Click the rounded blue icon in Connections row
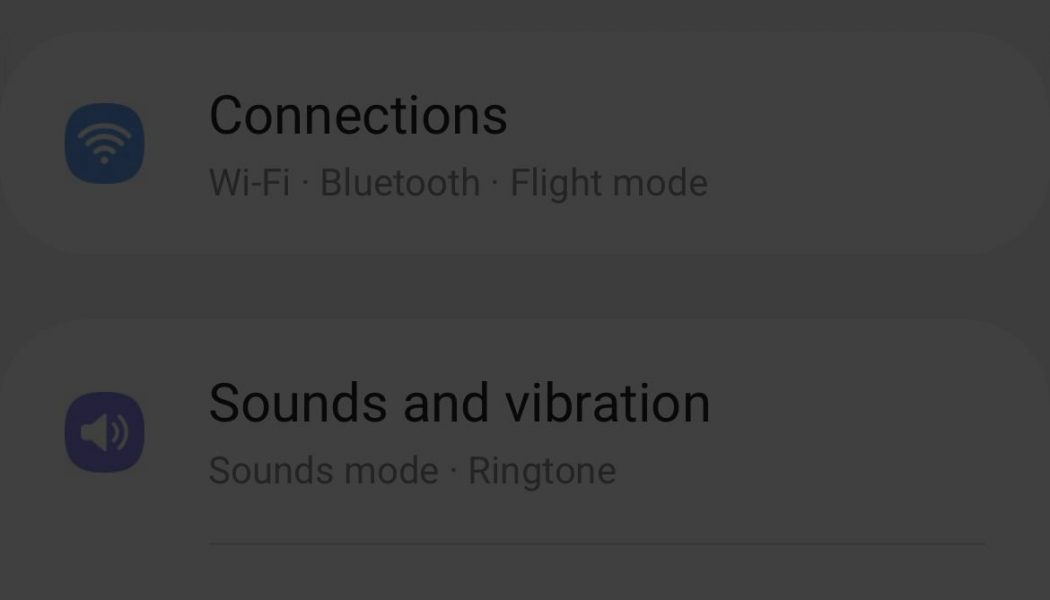The image size is (1050, 600). click(x=103, y=142)
